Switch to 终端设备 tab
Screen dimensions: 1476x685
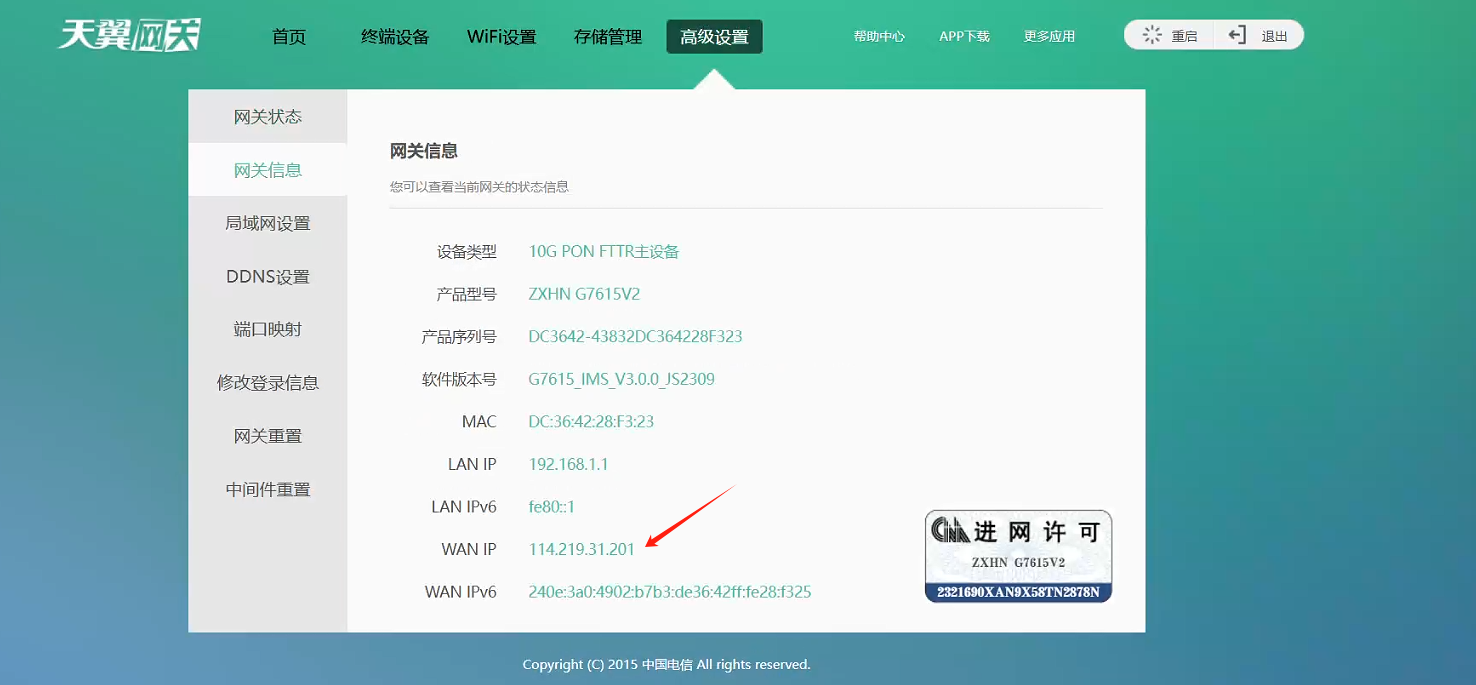pyautogui.click(x=395, y=37)
